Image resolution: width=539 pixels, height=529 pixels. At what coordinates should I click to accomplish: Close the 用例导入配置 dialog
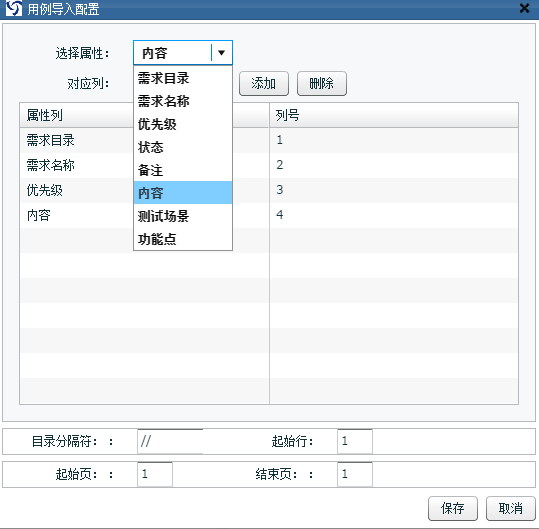tap(524, 8)
